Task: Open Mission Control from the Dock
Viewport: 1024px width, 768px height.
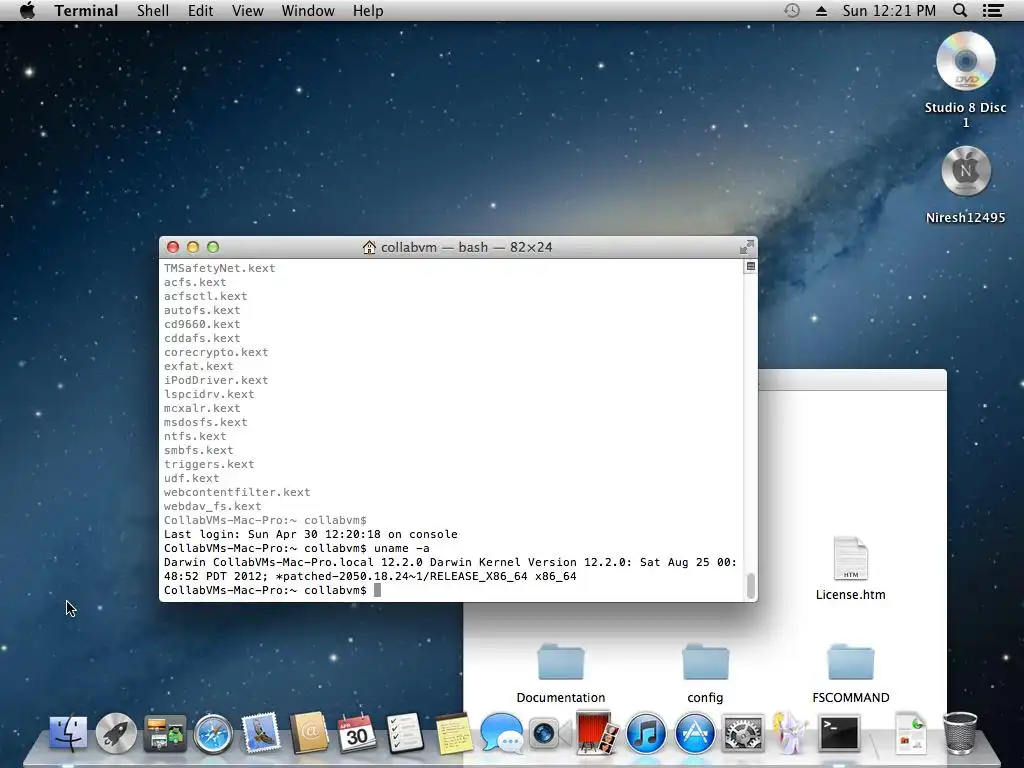Action: (165, 733)
